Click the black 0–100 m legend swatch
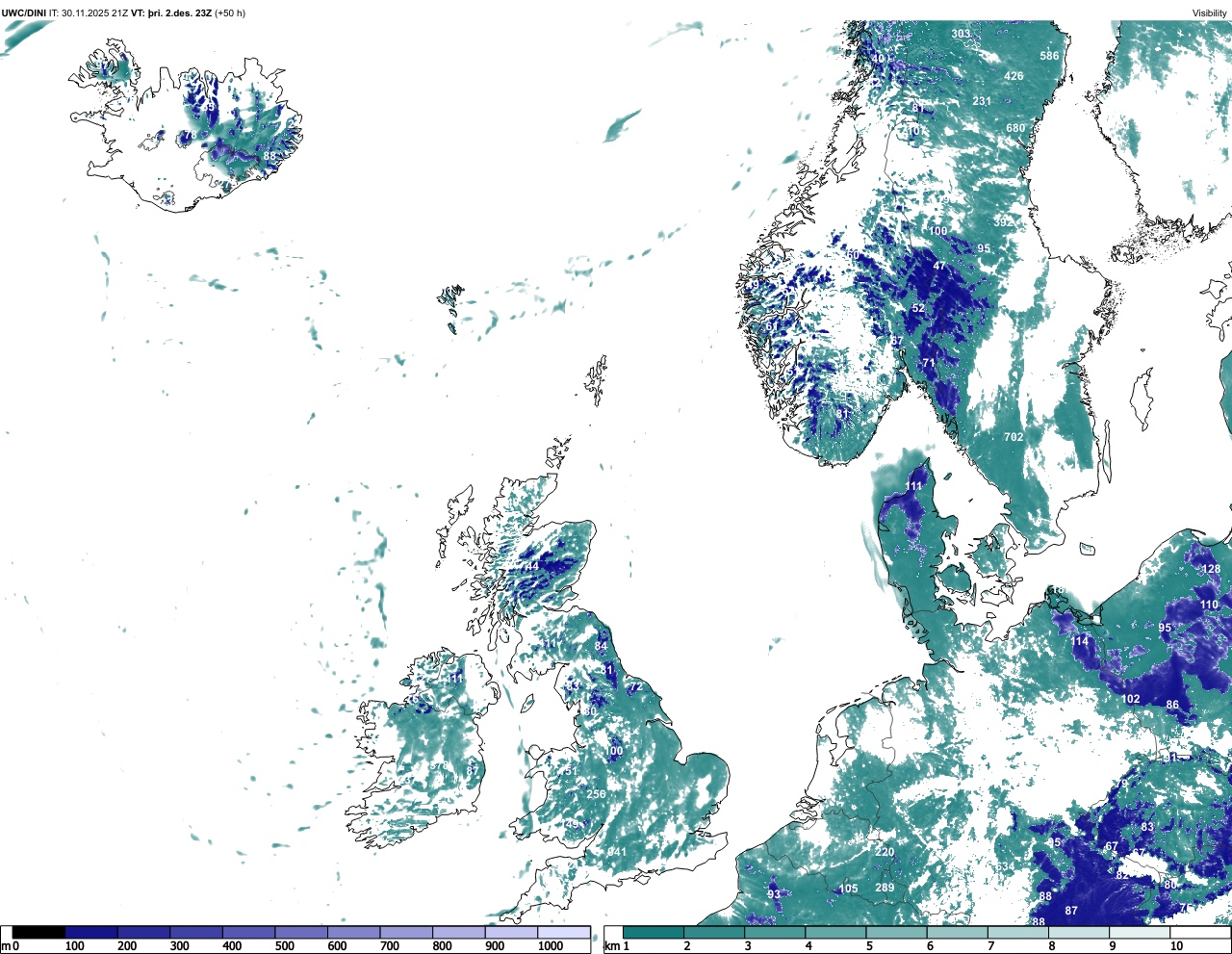 coord(38,933)
